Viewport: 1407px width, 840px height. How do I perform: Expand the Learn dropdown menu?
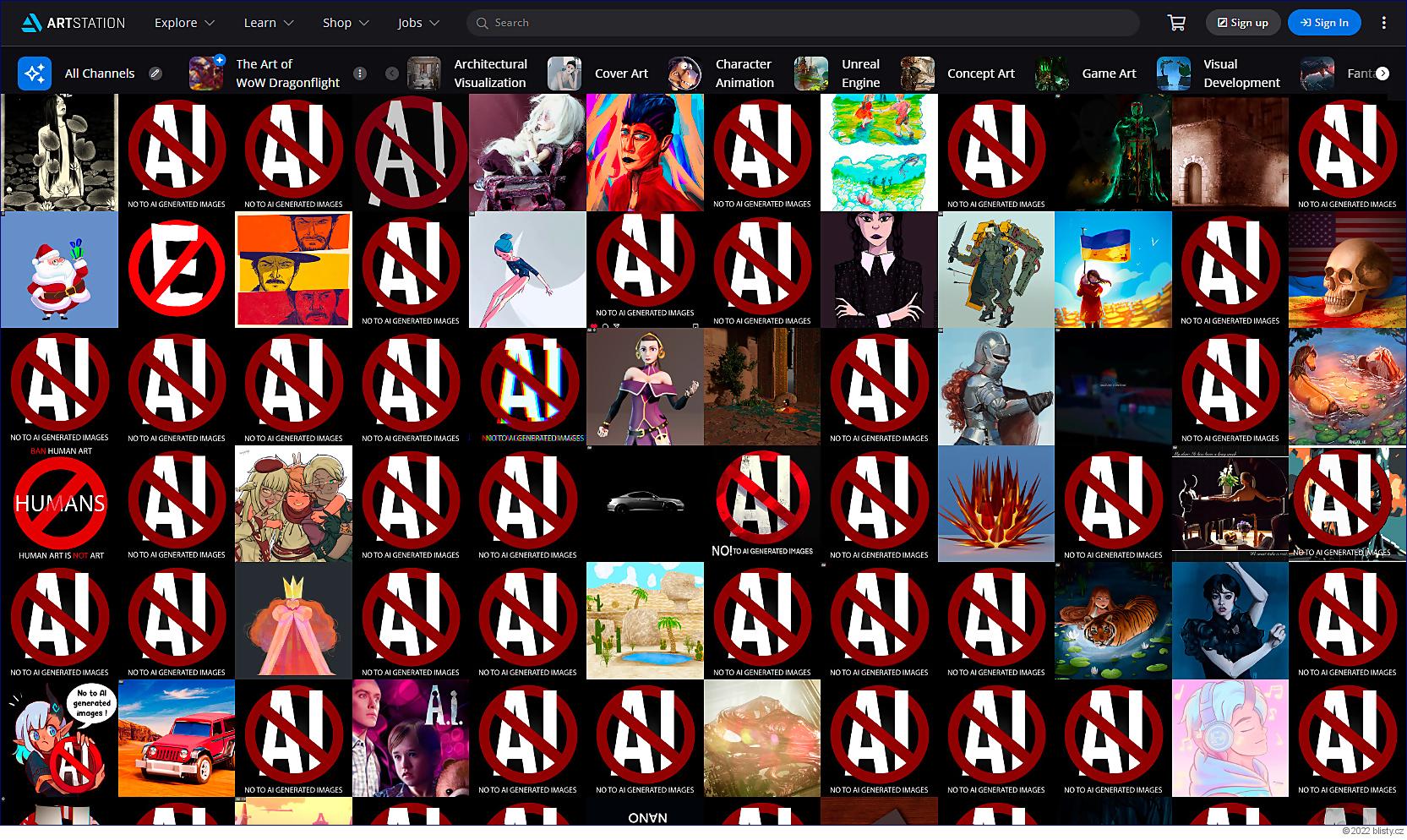point(269,23)
